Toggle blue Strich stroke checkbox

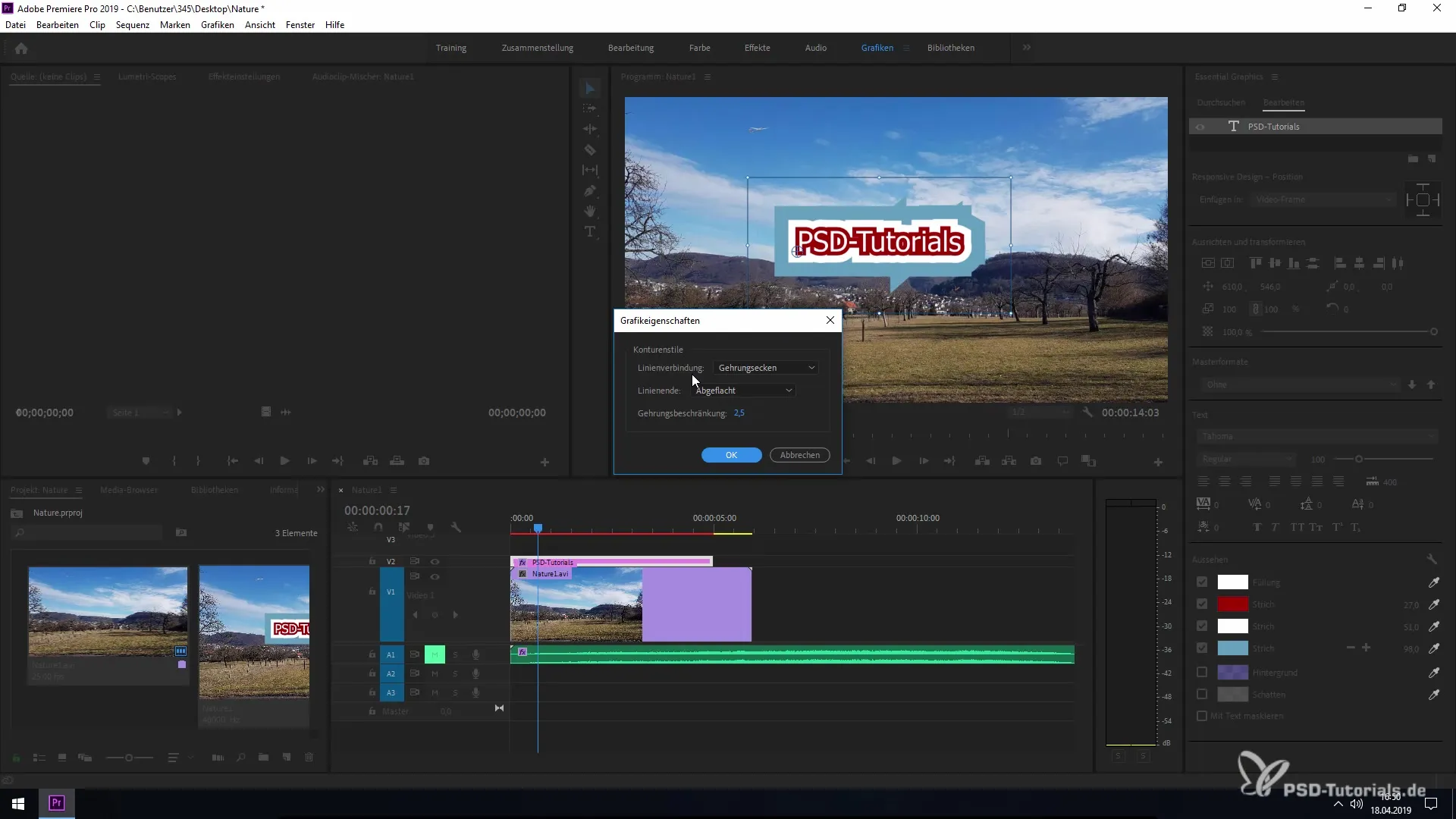pos(1202,648)
